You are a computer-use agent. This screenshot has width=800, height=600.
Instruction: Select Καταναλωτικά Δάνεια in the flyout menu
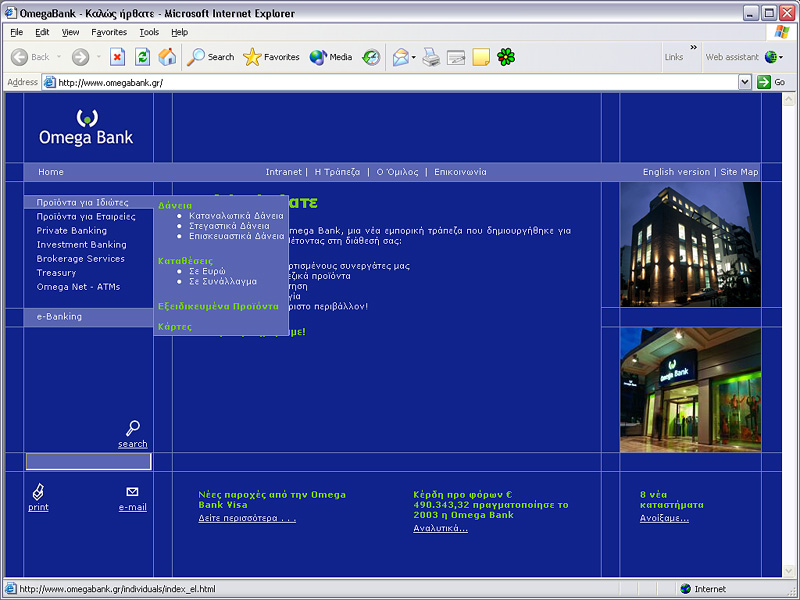(236, 216)
